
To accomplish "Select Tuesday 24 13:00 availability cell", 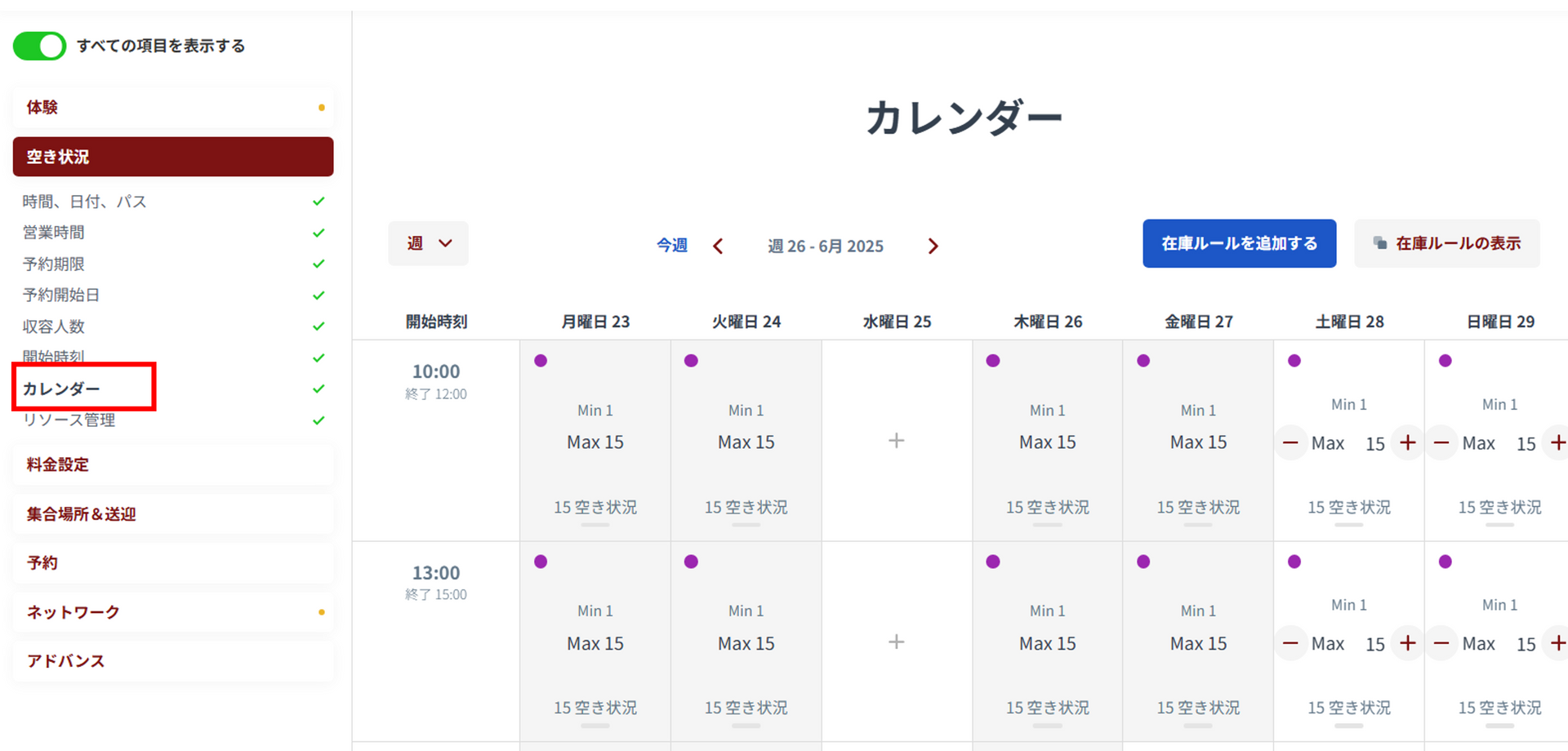I will tap(746, 643).
